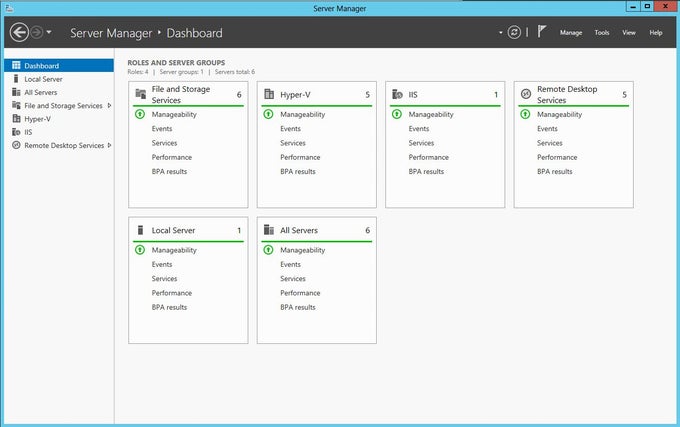The width and height of the screenshot is (680, 427).
Task: Click green status icon in Remote Desktop tile
Action: tap(525, 114)
